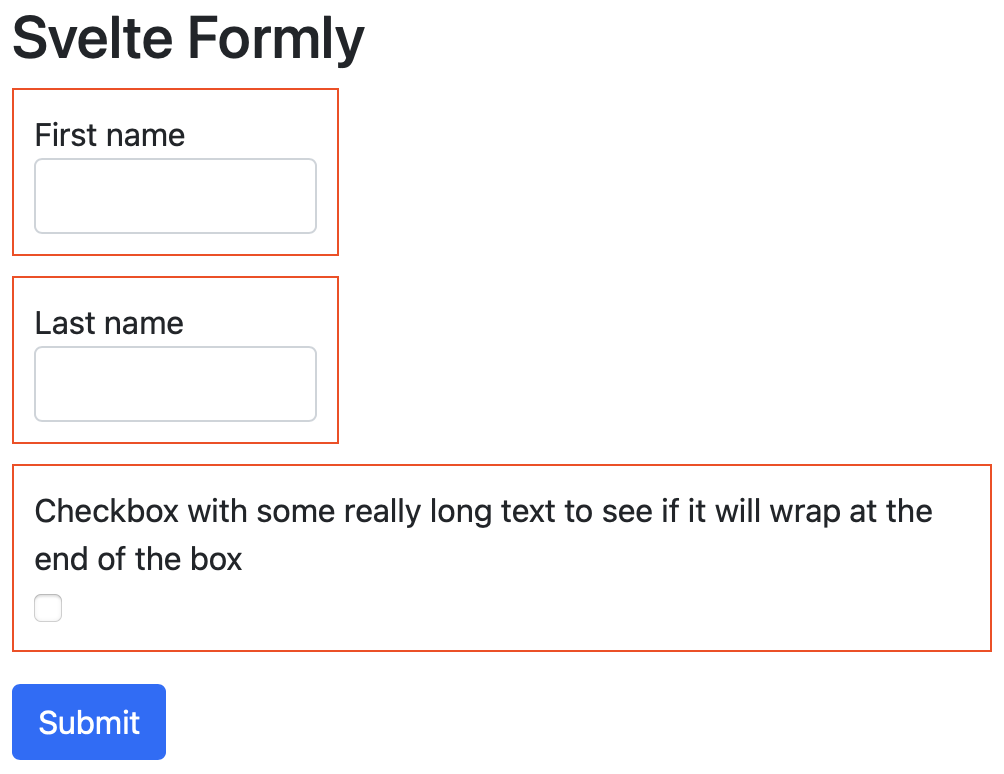
Task: Click the Last name field label
Action: tap(108, 322)
